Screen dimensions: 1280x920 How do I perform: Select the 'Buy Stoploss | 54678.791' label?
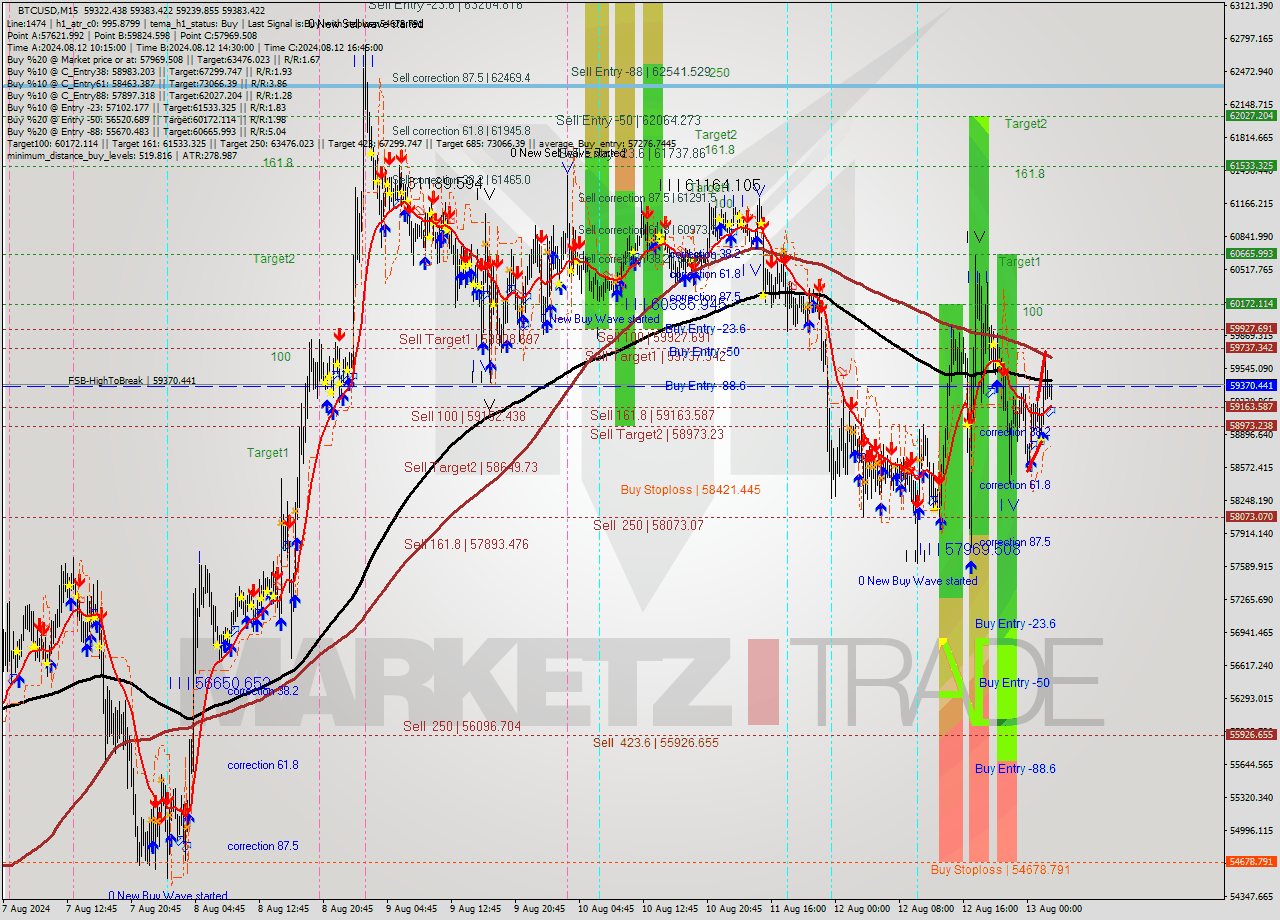click(x=1000, y=870)
